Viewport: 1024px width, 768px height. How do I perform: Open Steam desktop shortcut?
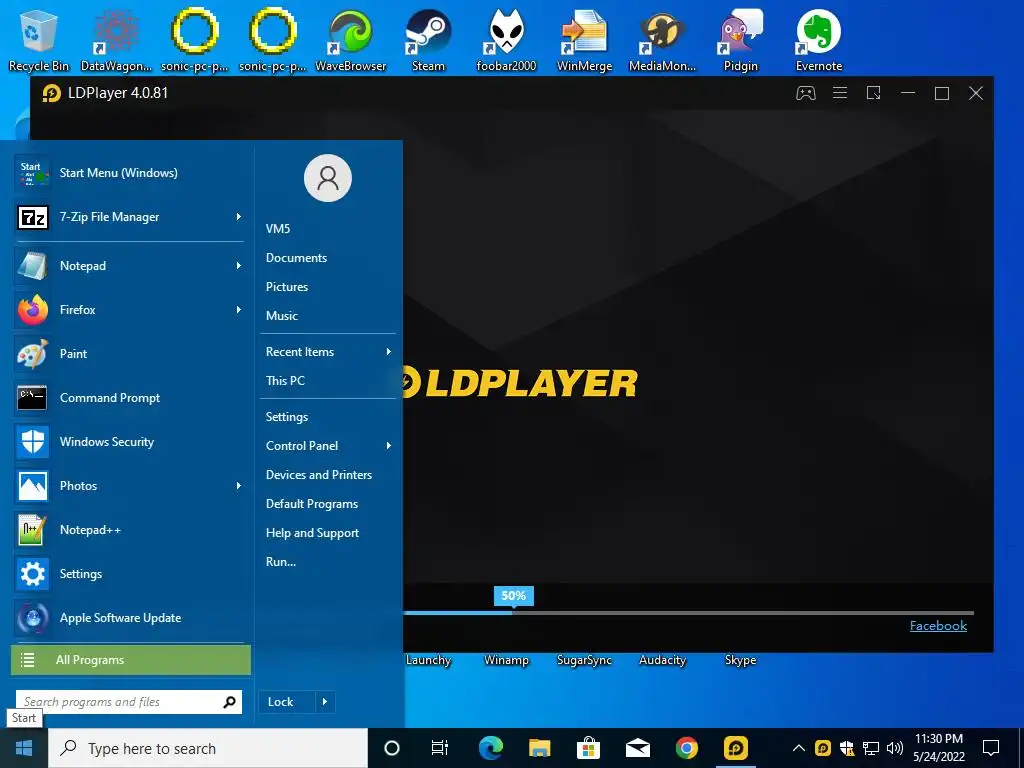point(428,39)
